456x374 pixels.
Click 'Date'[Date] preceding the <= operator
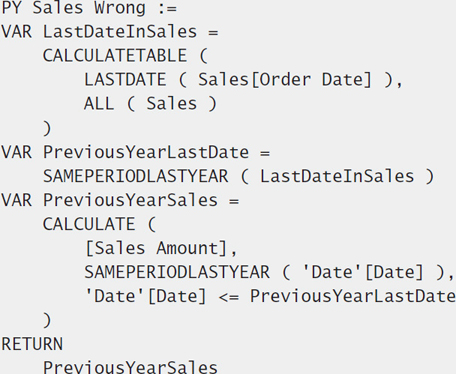click(x=146, y=296)
